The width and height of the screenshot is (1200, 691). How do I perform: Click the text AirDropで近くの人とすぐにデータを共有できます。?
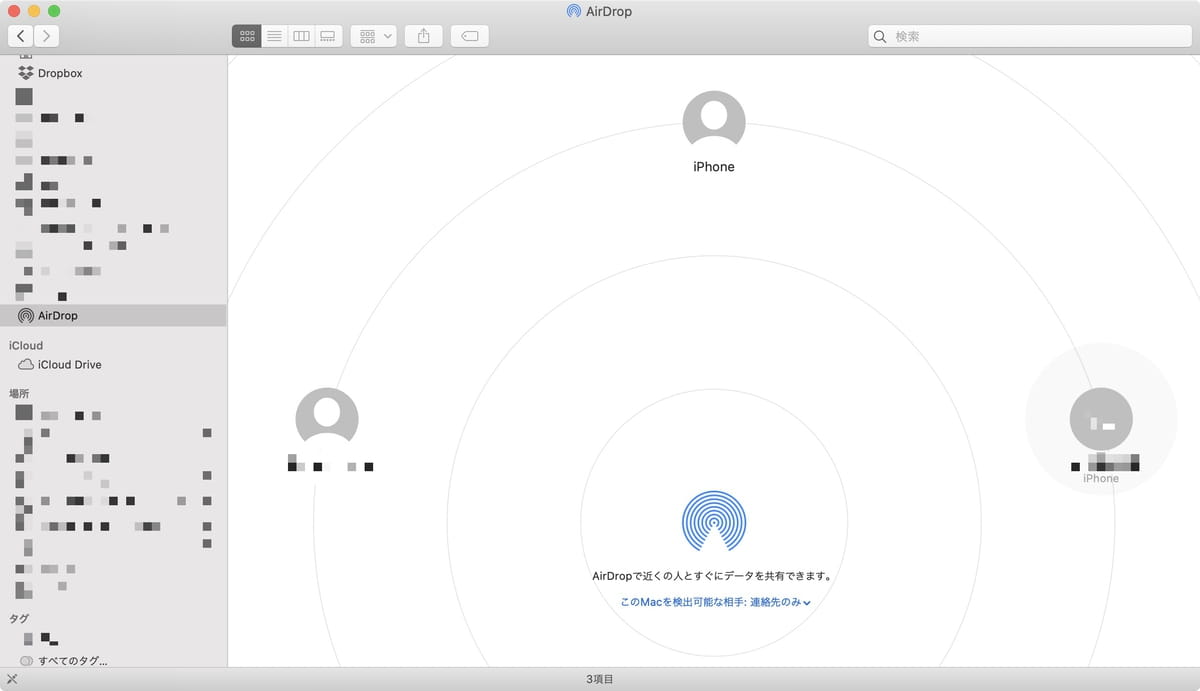714,576
